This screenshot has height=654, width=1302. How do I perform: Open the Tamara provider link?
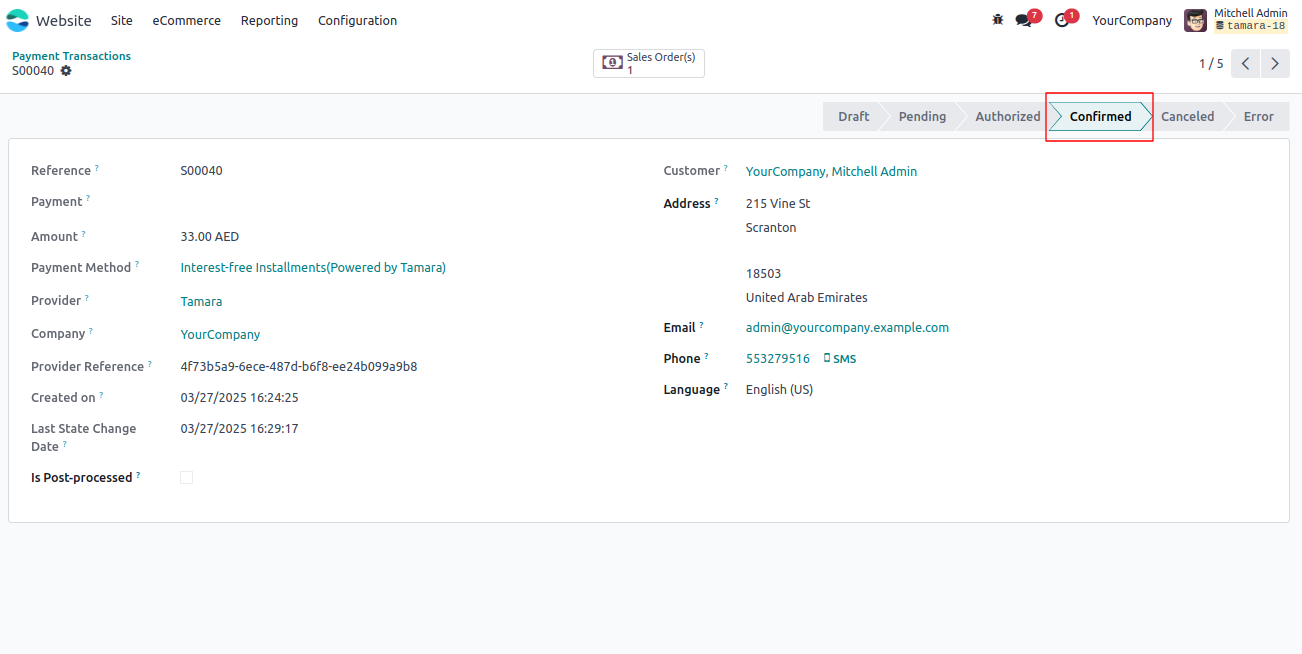[x=201, y=301]
